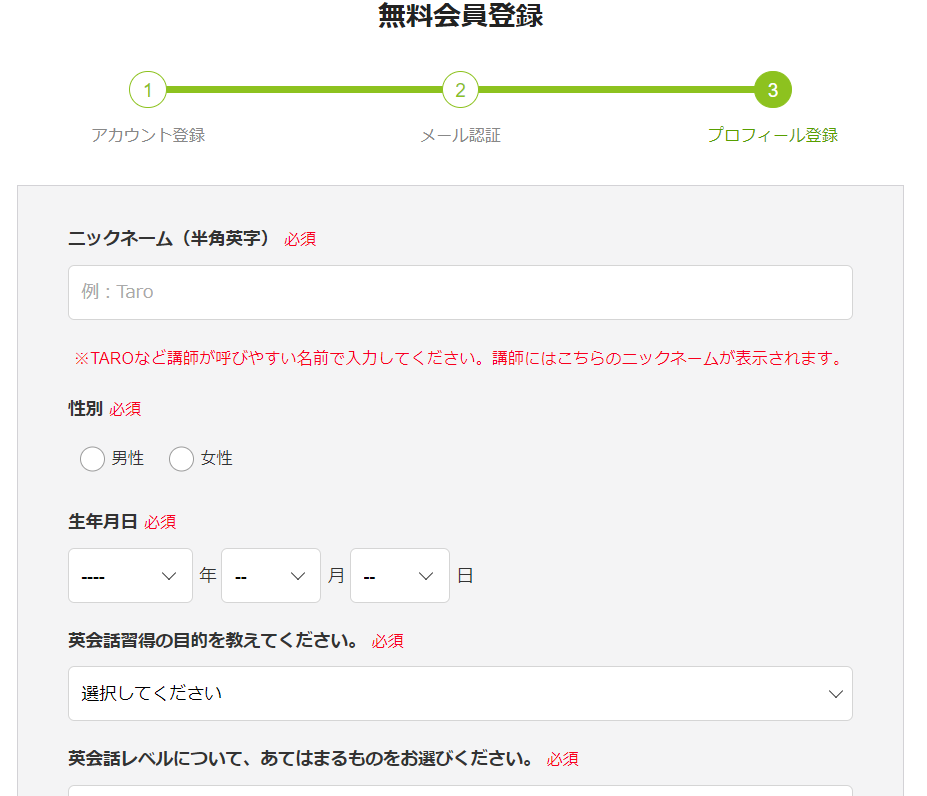This screenshot has width=927, height=796.
Task: Click the ニックネーム（半角英字） label
Action: [170, 238]
